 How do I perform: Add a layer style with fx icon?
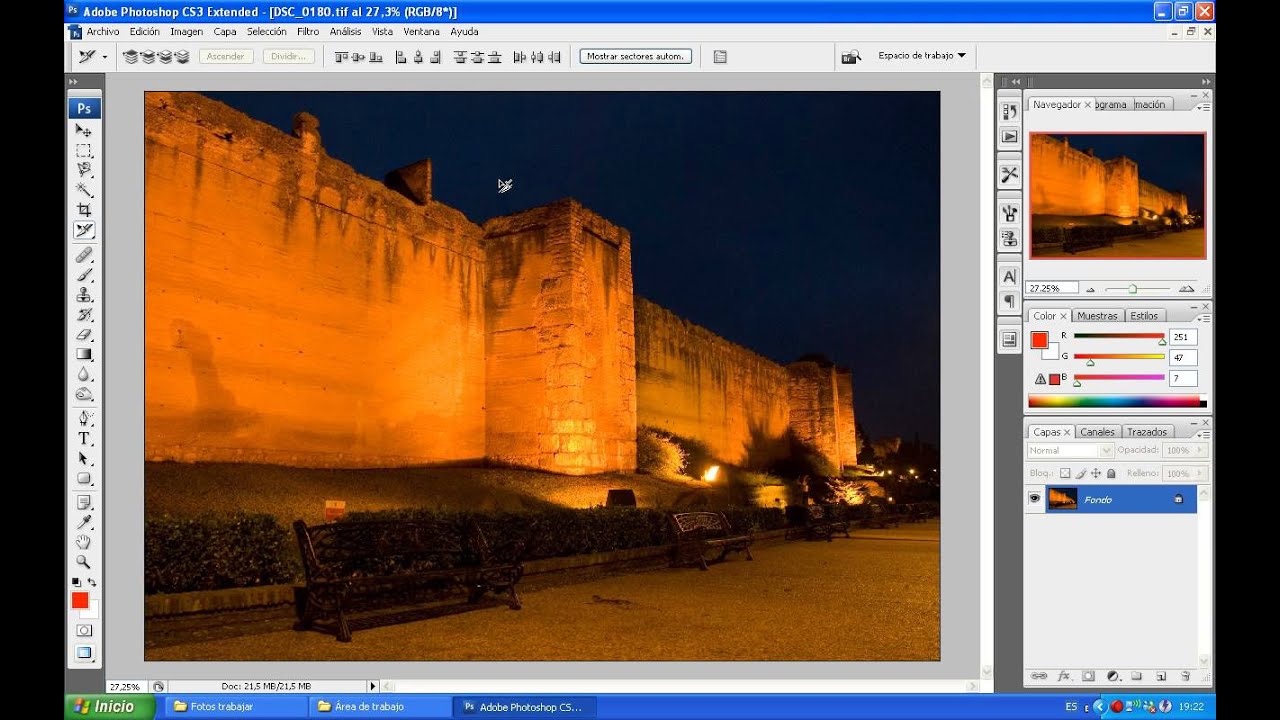point(1064,677)
